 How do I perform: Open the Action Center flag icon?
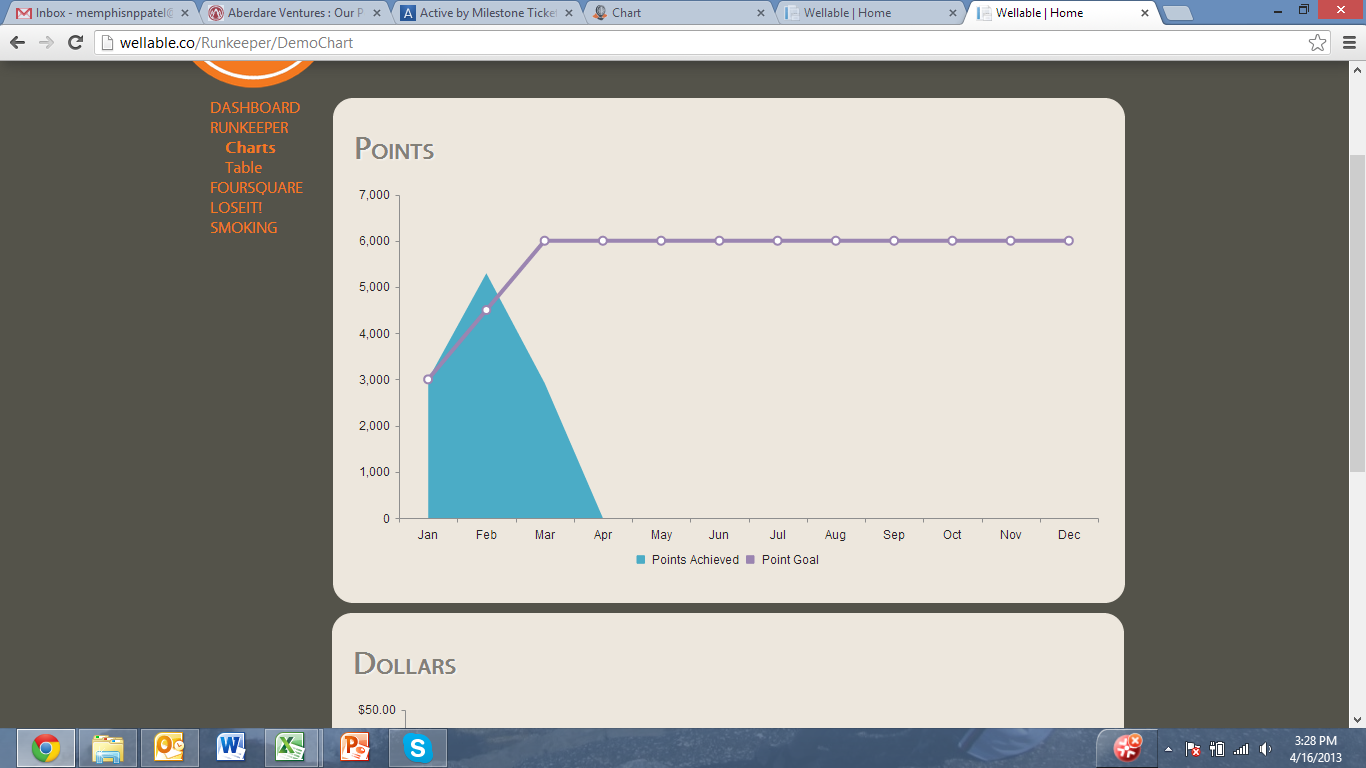(1192, 749)
